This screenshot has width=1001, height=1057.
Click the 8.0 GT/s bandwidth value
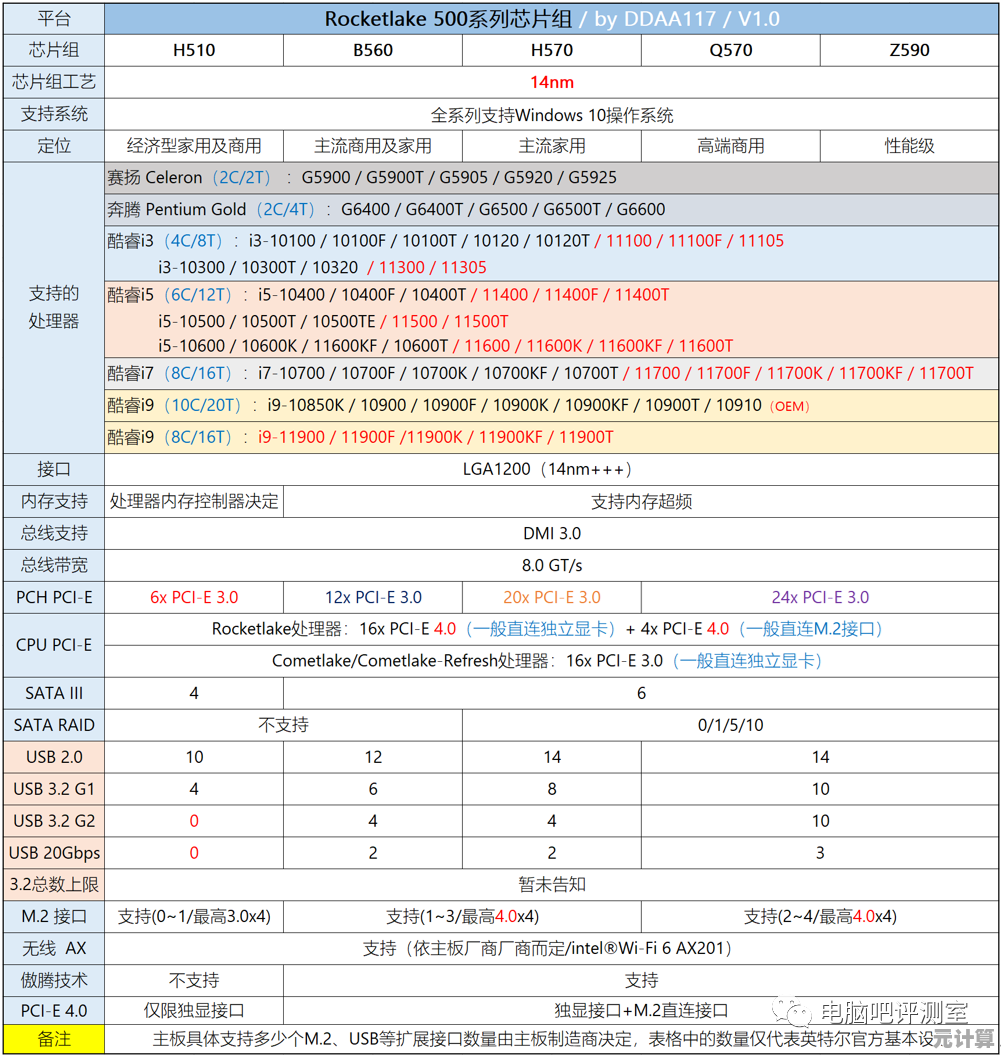(x=552, y=565)
